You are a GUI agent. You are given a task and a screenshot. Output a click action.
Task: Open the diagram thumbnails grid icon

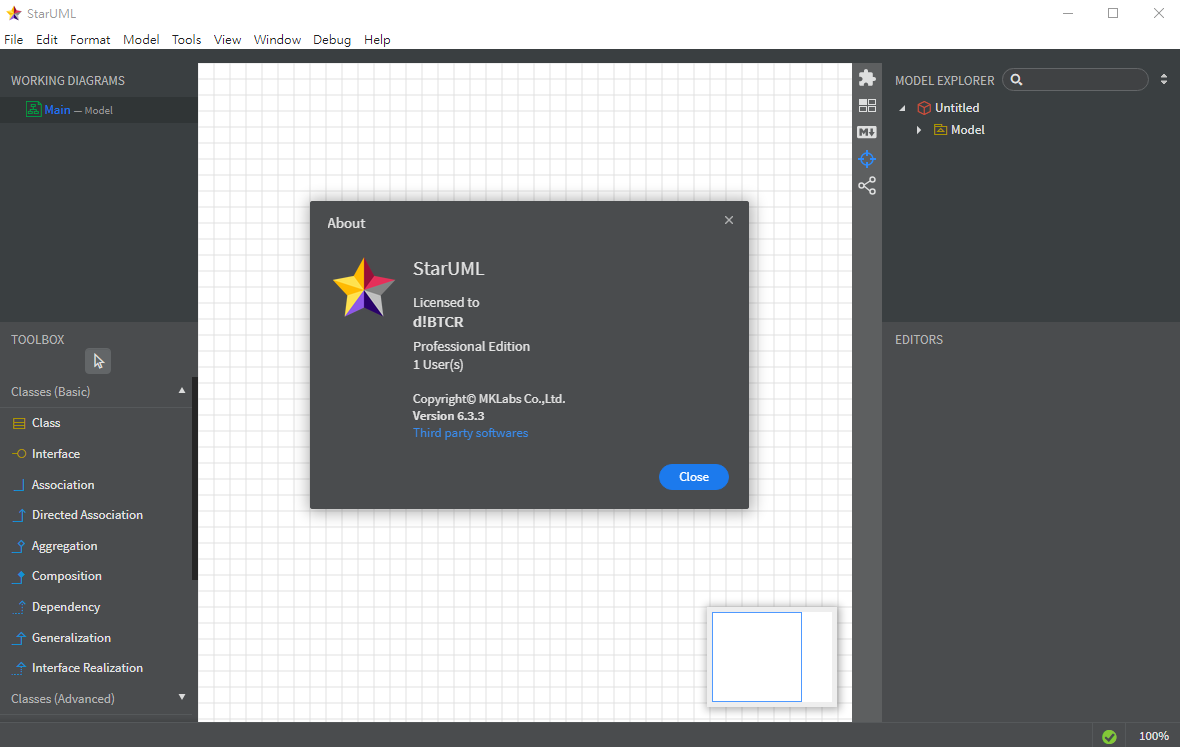pyautogui.click(x=867, y=105)
